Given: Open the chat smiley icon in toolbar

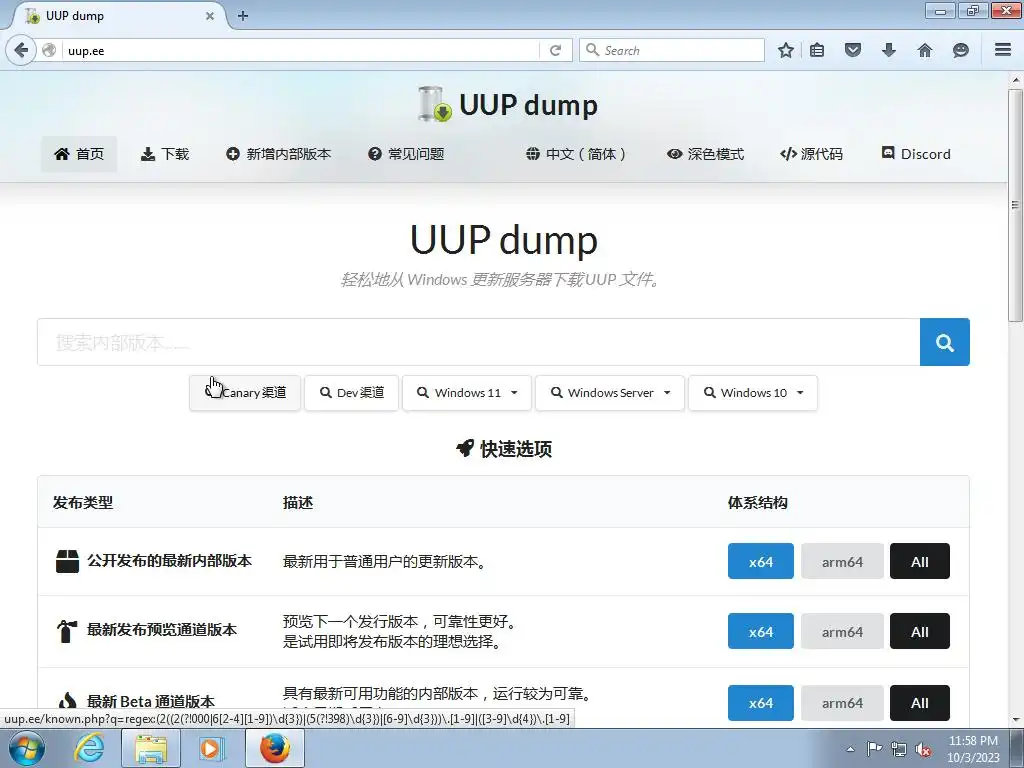Looking at the screenshot, I should click(x=961, y=50).
